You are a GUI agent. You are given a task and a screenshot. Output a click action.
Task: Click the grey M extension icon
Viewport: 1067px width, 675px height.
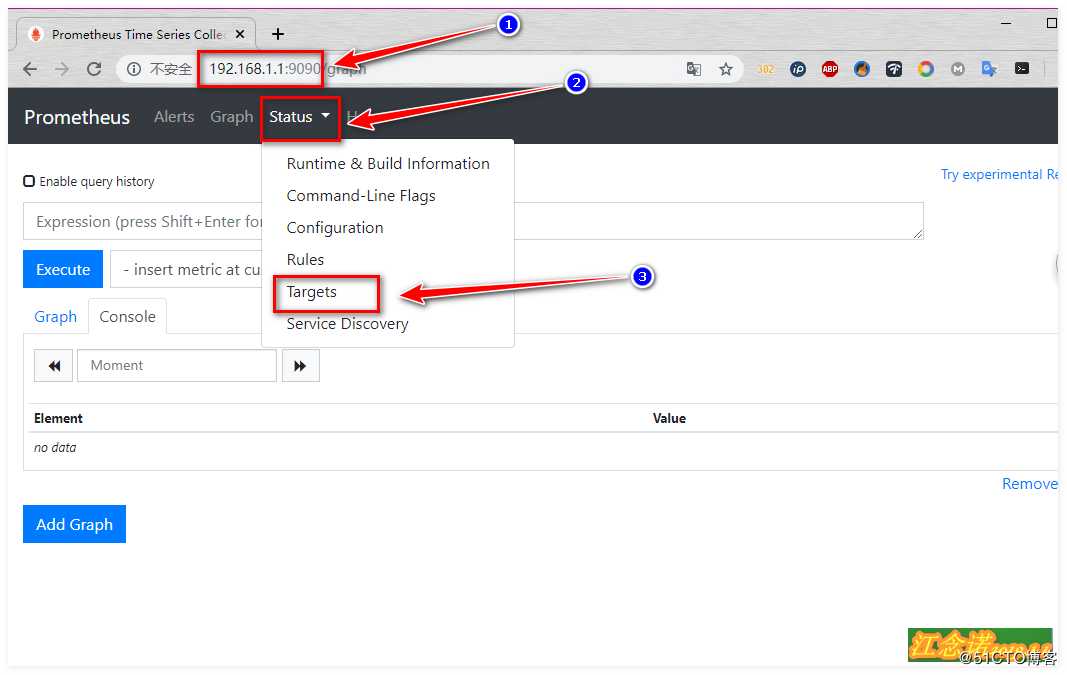point(957,69)
